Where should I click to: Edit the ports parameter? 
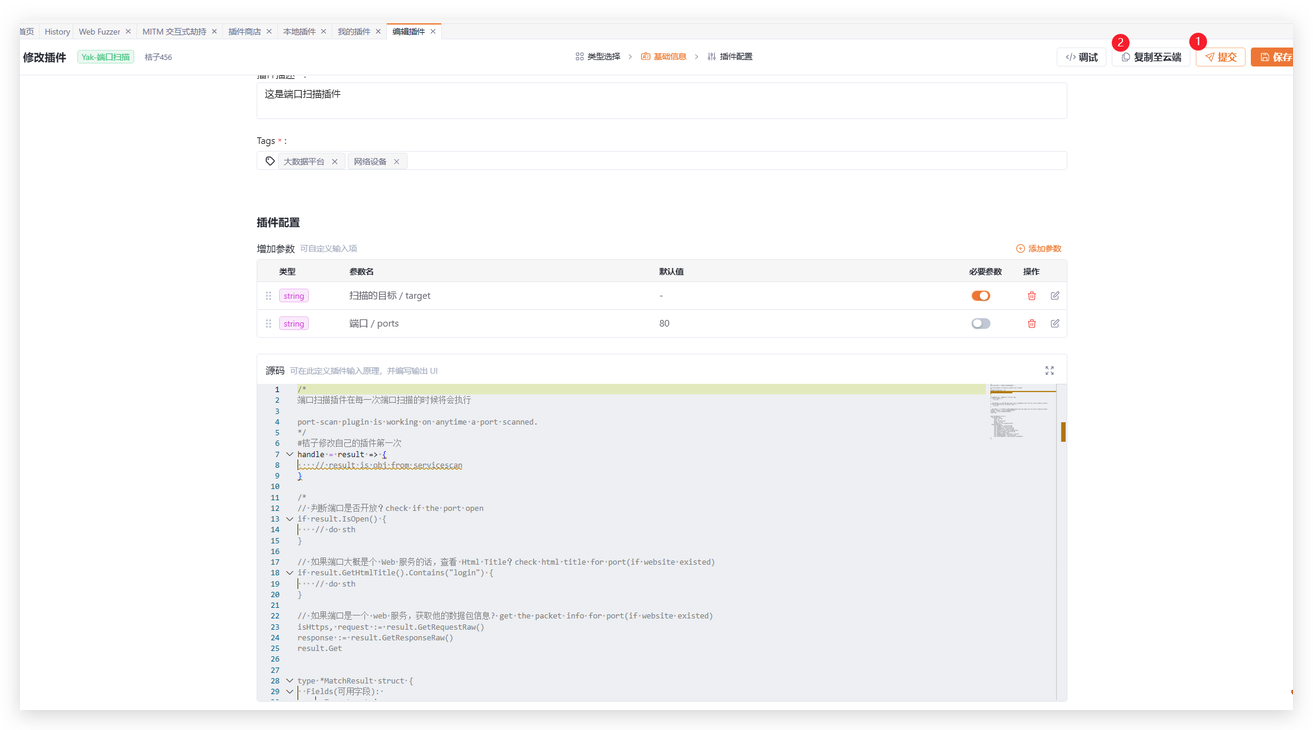(1055, 324)
